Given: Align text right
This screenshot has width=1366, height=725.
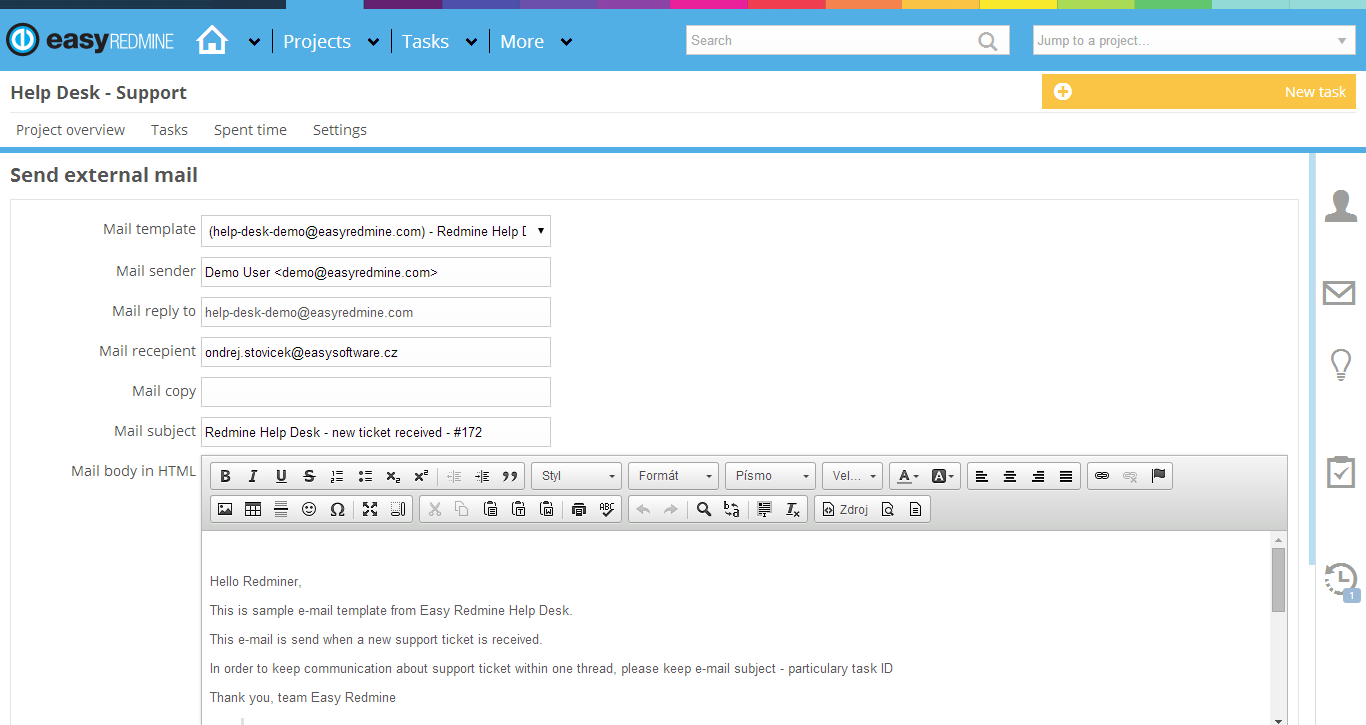Looking at the screenshot, I should tap(1038, 476).
